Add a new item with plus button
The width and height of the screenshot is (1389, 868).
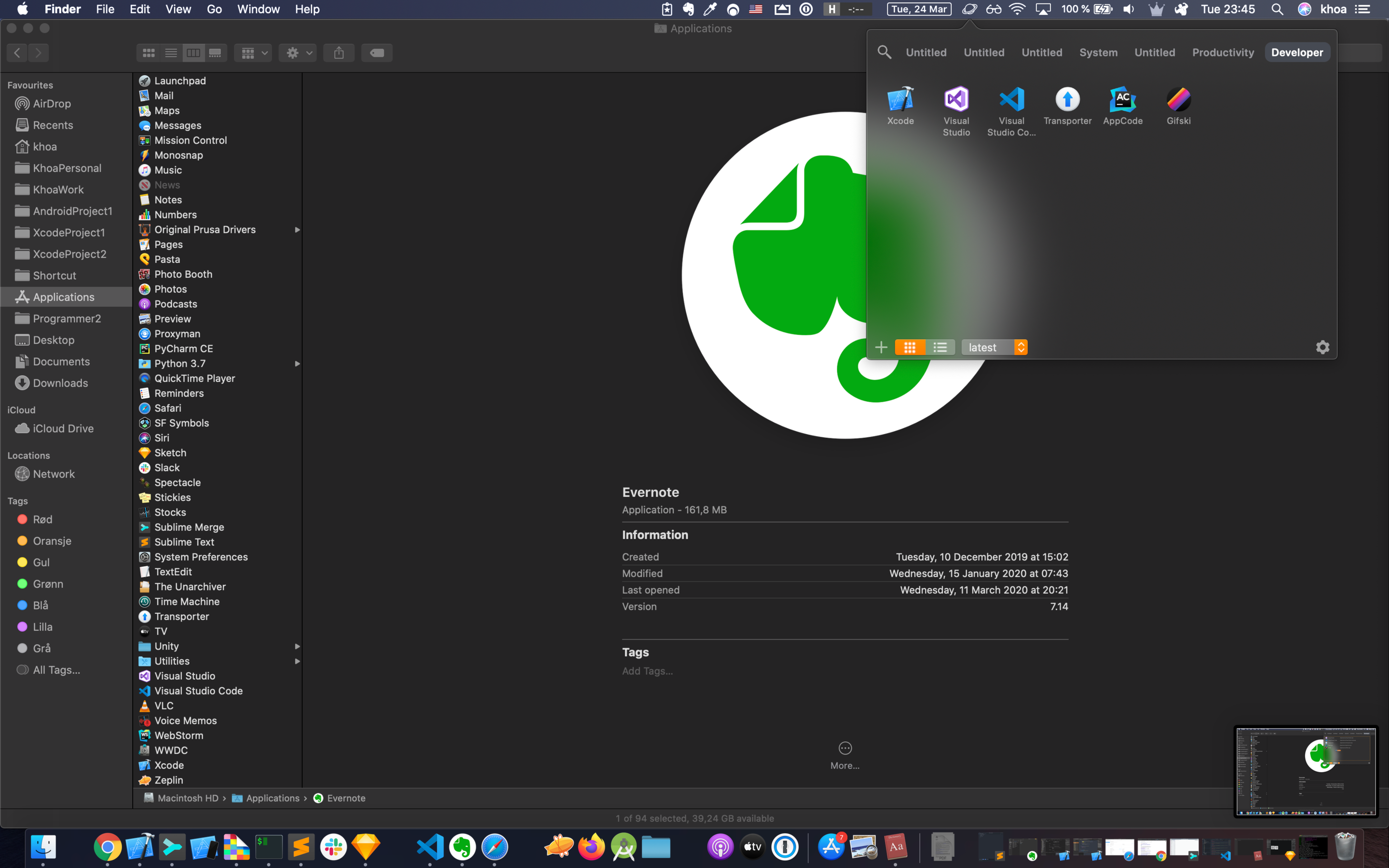(x=881, y=347)
